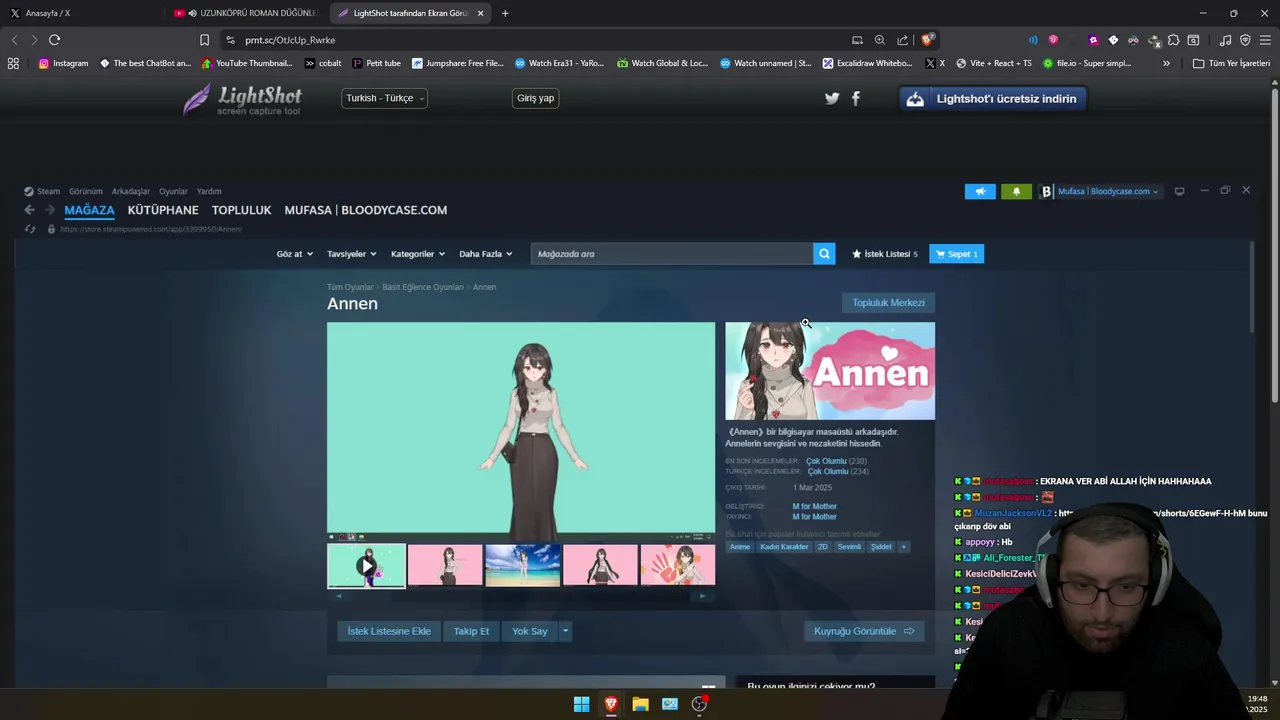Click the Steam notification bell icon

(x=1016, y=191)
